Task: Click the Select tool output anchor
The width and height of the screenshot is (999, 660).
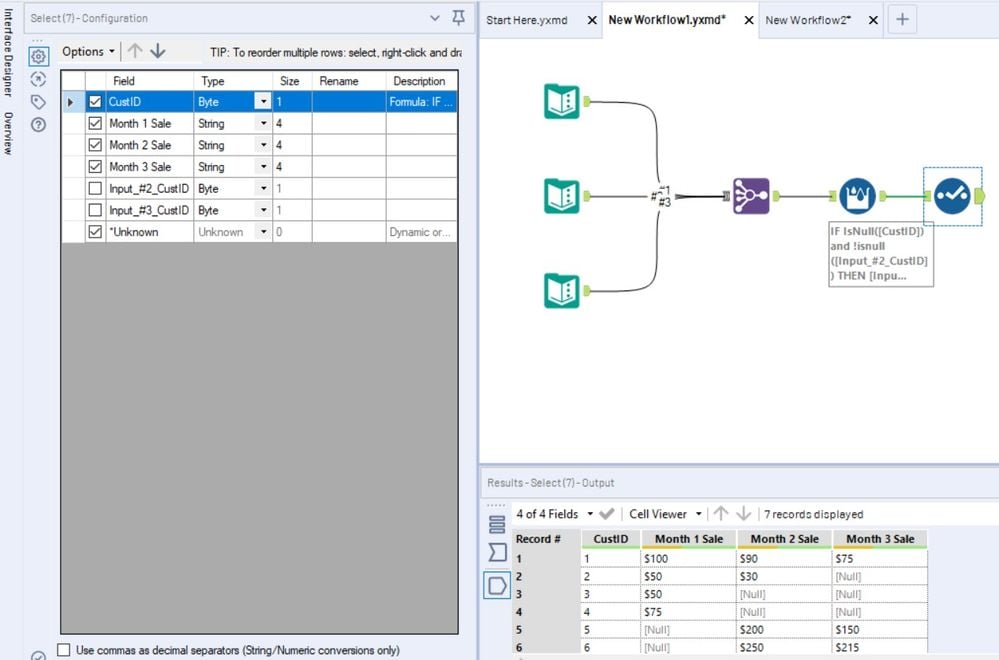Action: click(979, 196)
